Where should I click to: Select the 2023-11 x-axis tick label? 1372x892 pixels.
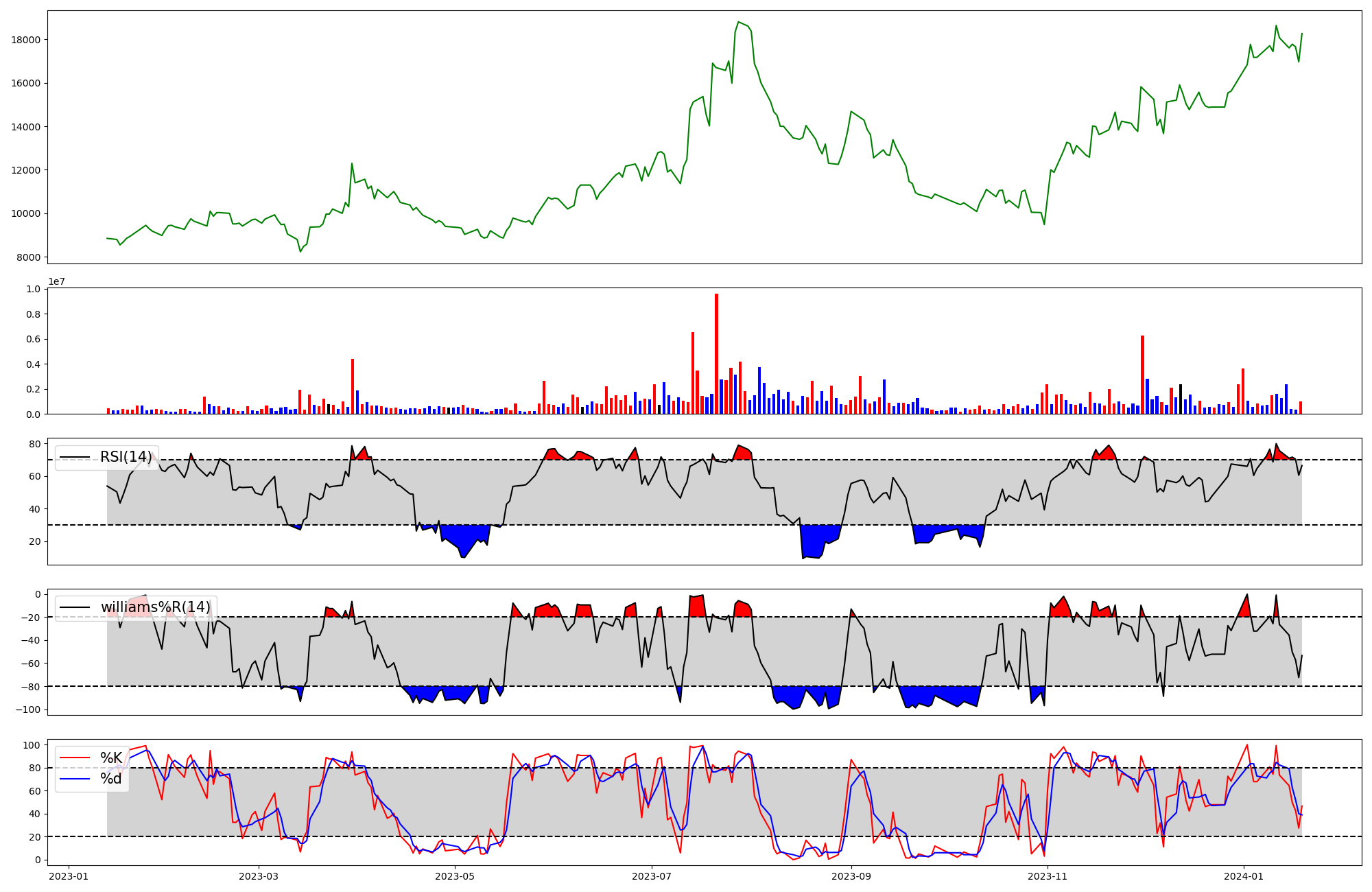click(x=1048, y=876)
